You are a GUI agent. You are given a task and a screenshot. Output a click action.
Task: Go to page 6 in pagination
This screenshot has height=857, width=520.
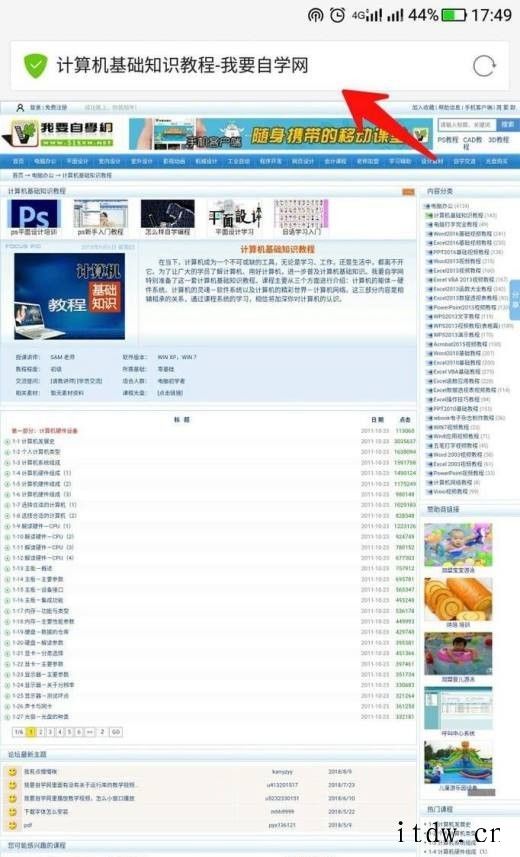tap(79, 732)
